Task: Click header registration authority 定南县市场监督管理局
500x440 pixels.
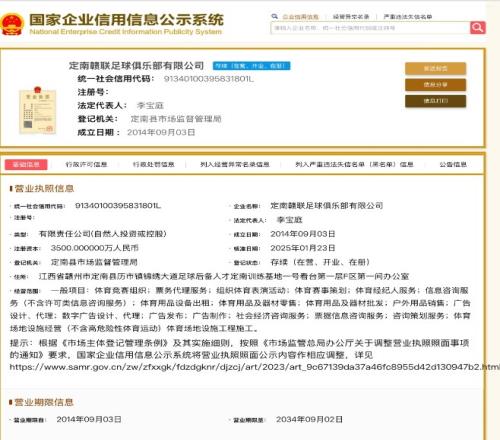Action: click(x=176, y=119)
